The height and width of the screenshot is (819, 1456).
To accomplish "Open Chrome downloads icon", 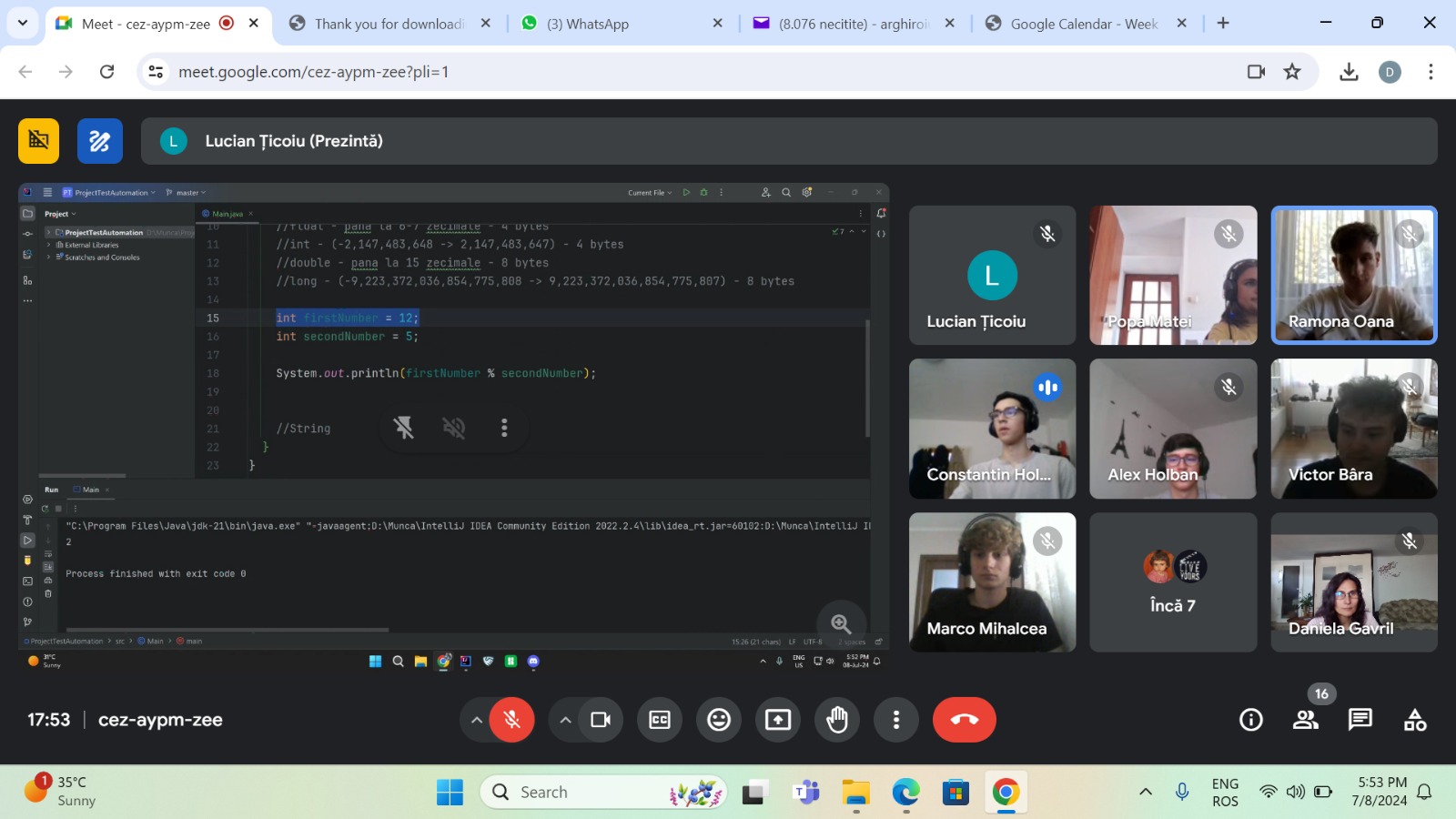I will click(x=1349, y=71).
